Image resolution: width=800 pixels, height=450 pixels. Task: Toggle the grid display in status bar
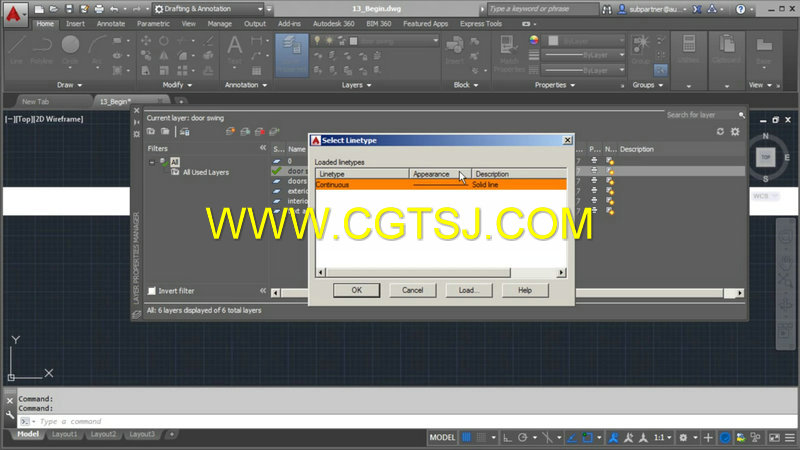(x=466, y=438)
